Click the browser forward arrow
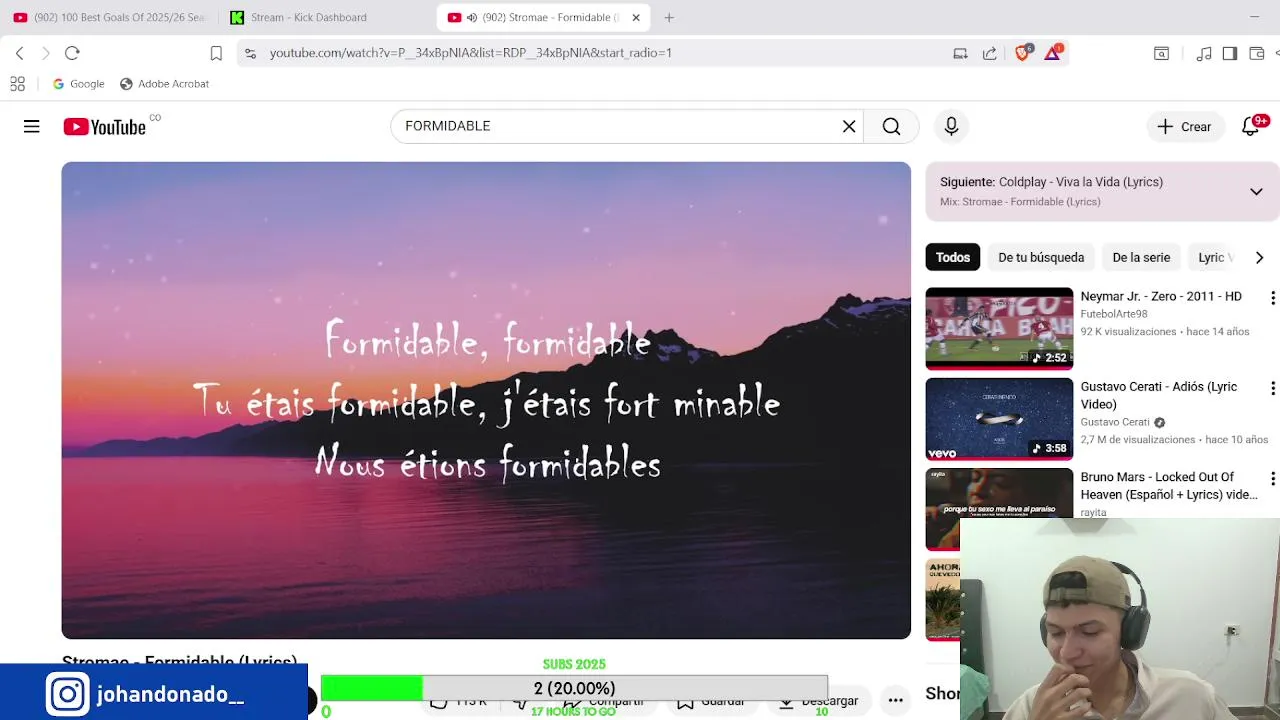 [x=45, y=53]
